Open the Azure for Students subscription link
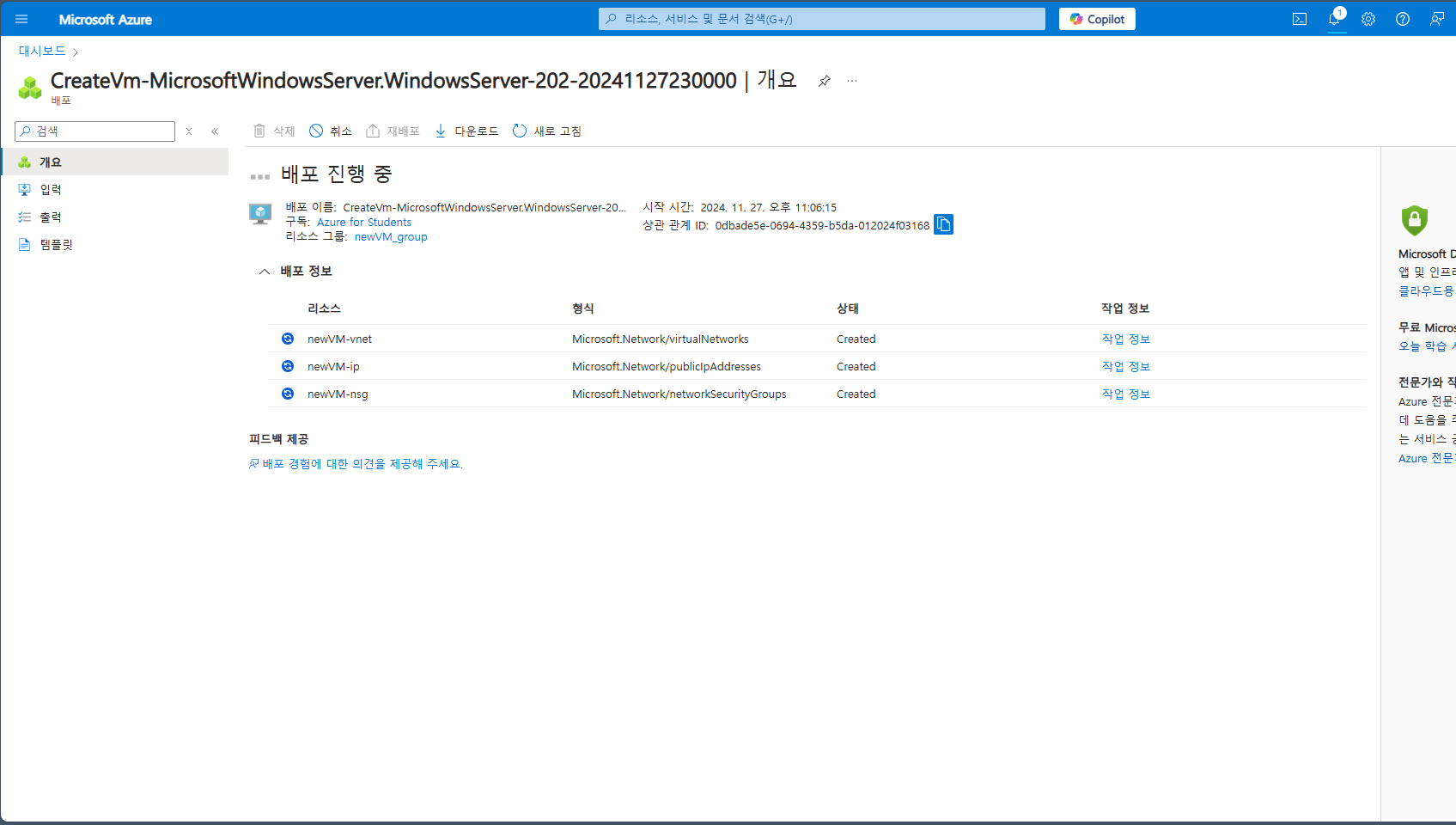Image resolution: width=1456 pixels, height=825 pixels. point(364,222)
